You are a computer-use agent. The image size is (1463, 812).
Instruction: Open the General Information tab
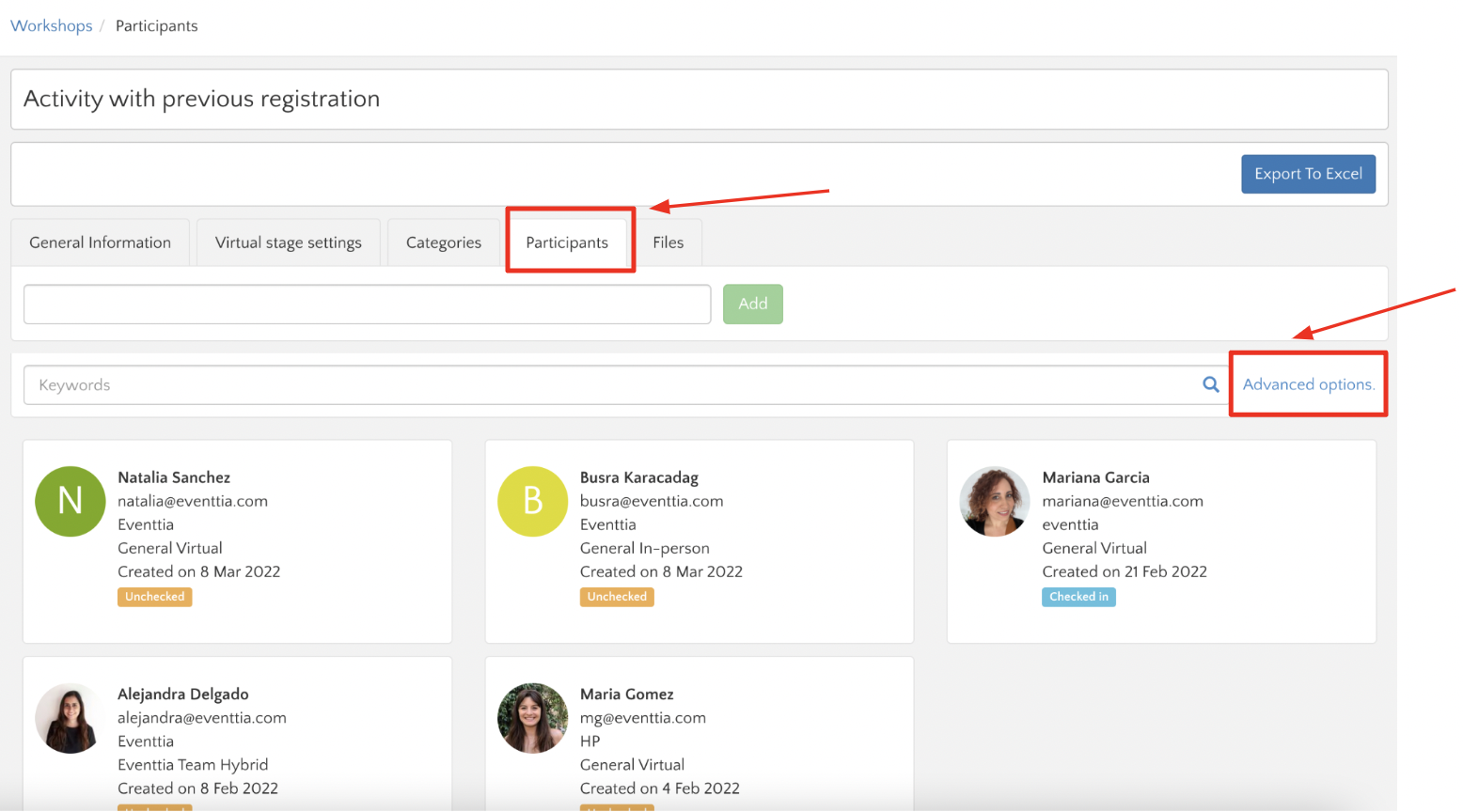coord(100,242)
